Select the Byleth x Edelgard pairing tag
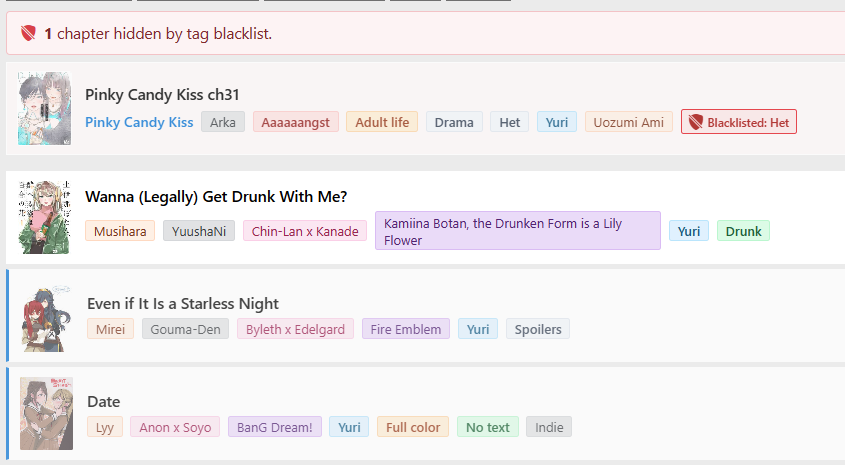This screenshot has width=845, height=465. (x=295, y=329)
